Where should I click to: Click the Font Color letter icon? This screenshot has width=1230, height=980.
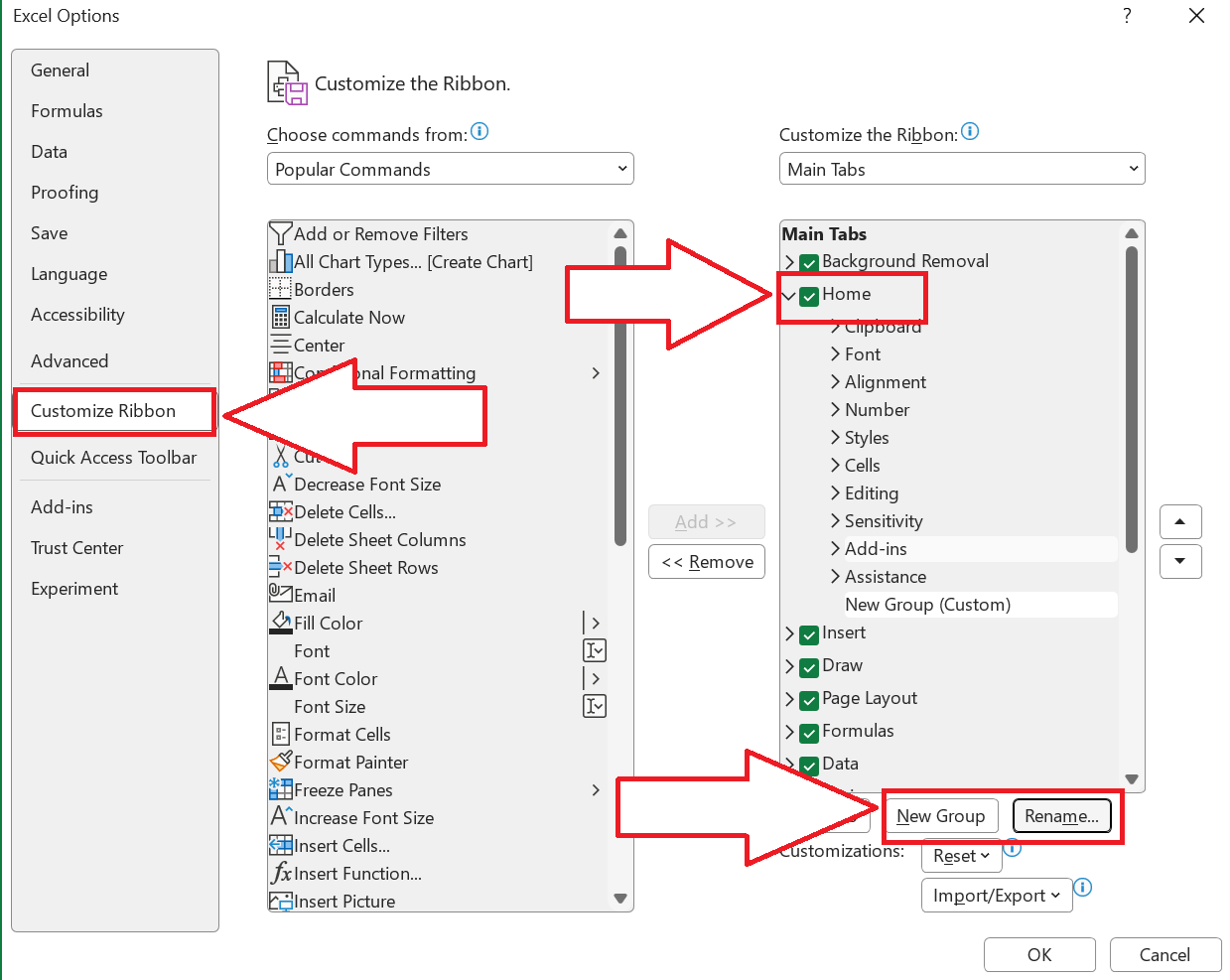tap(281, 678)
